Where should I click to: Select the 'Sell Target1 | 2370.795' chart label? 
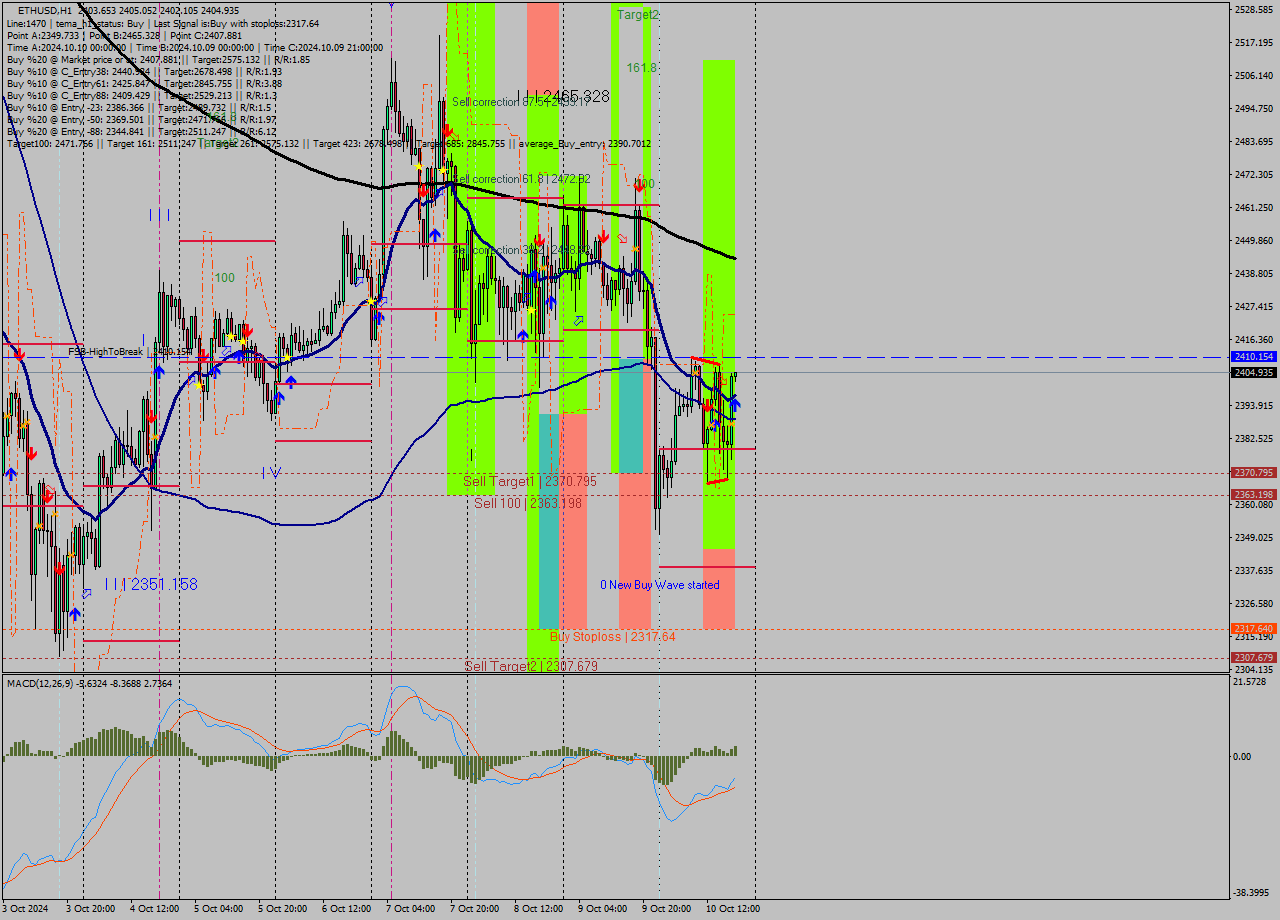pyautogui.click(x=530, y=482)
